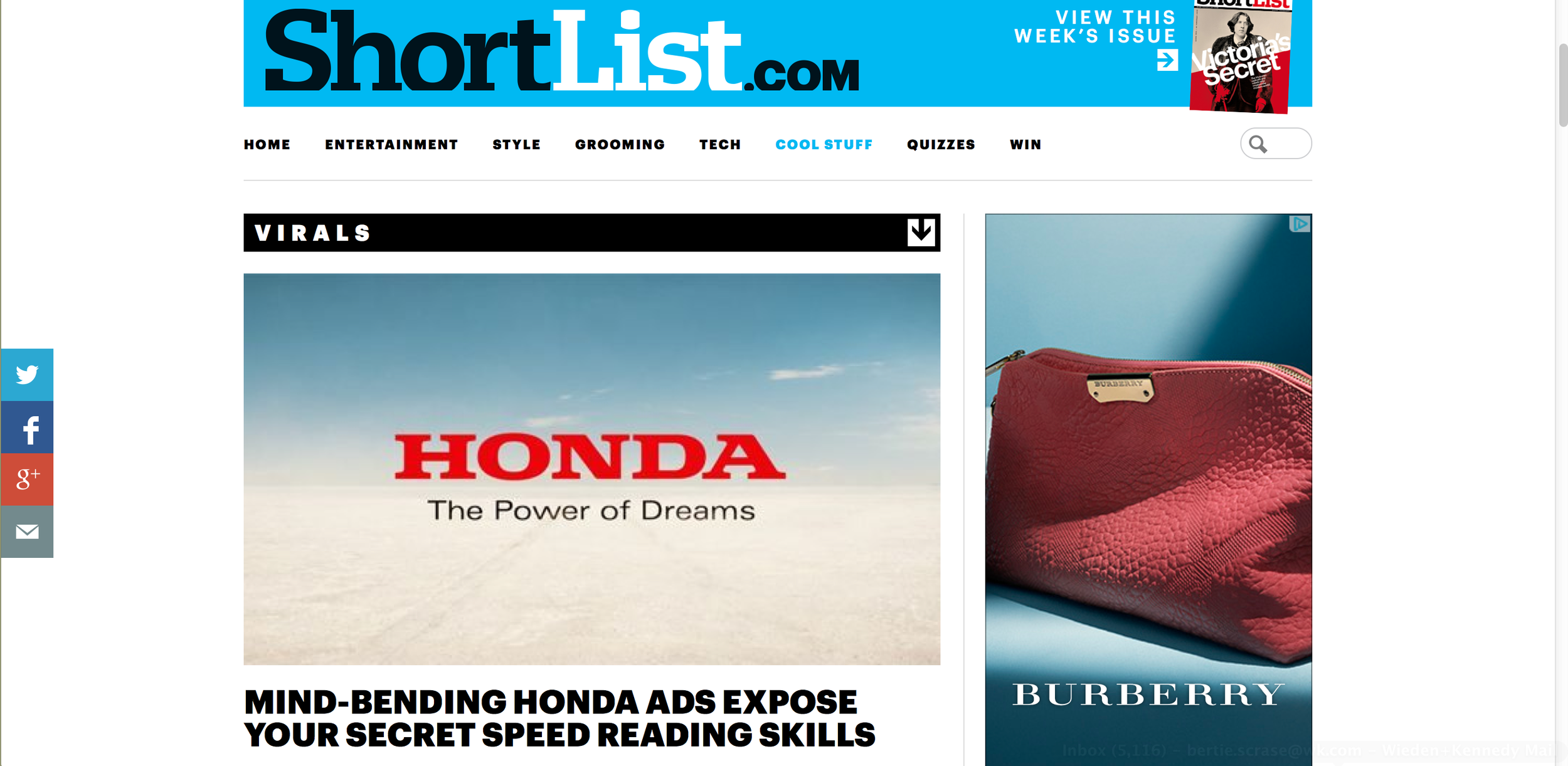This screenshot has width=1568, height=766.
Task: Open Mind-Bending Honda Ads headline link
Action: coord(559,718)
